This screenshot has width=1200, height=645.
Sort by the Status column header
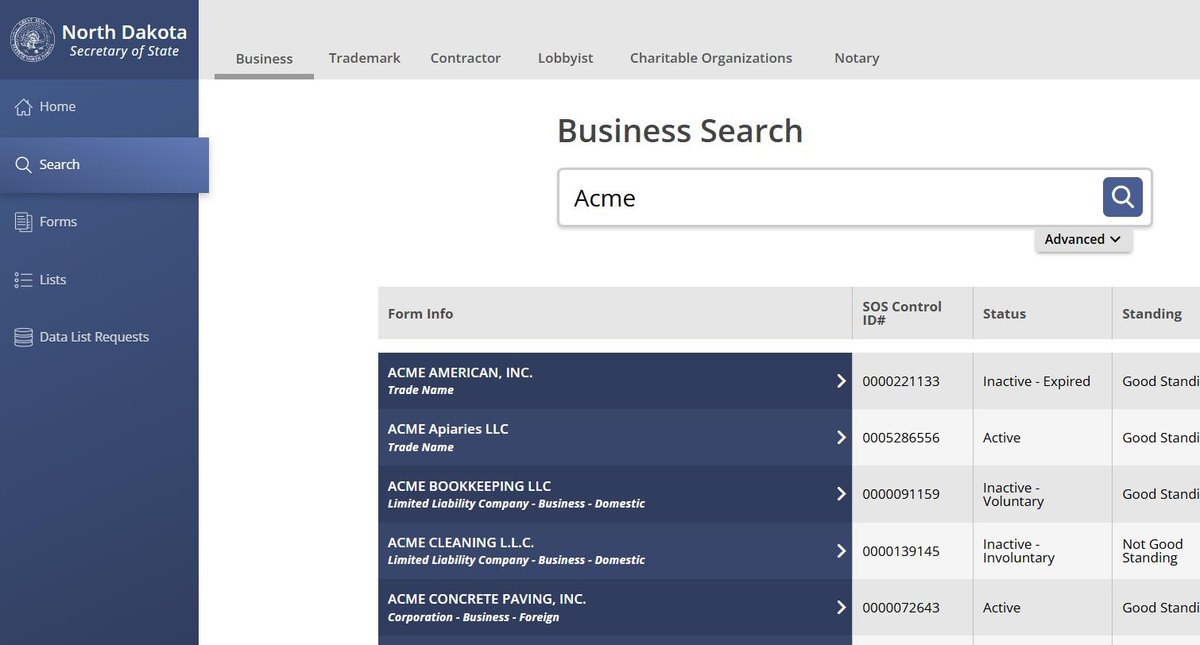(1042, 313)
